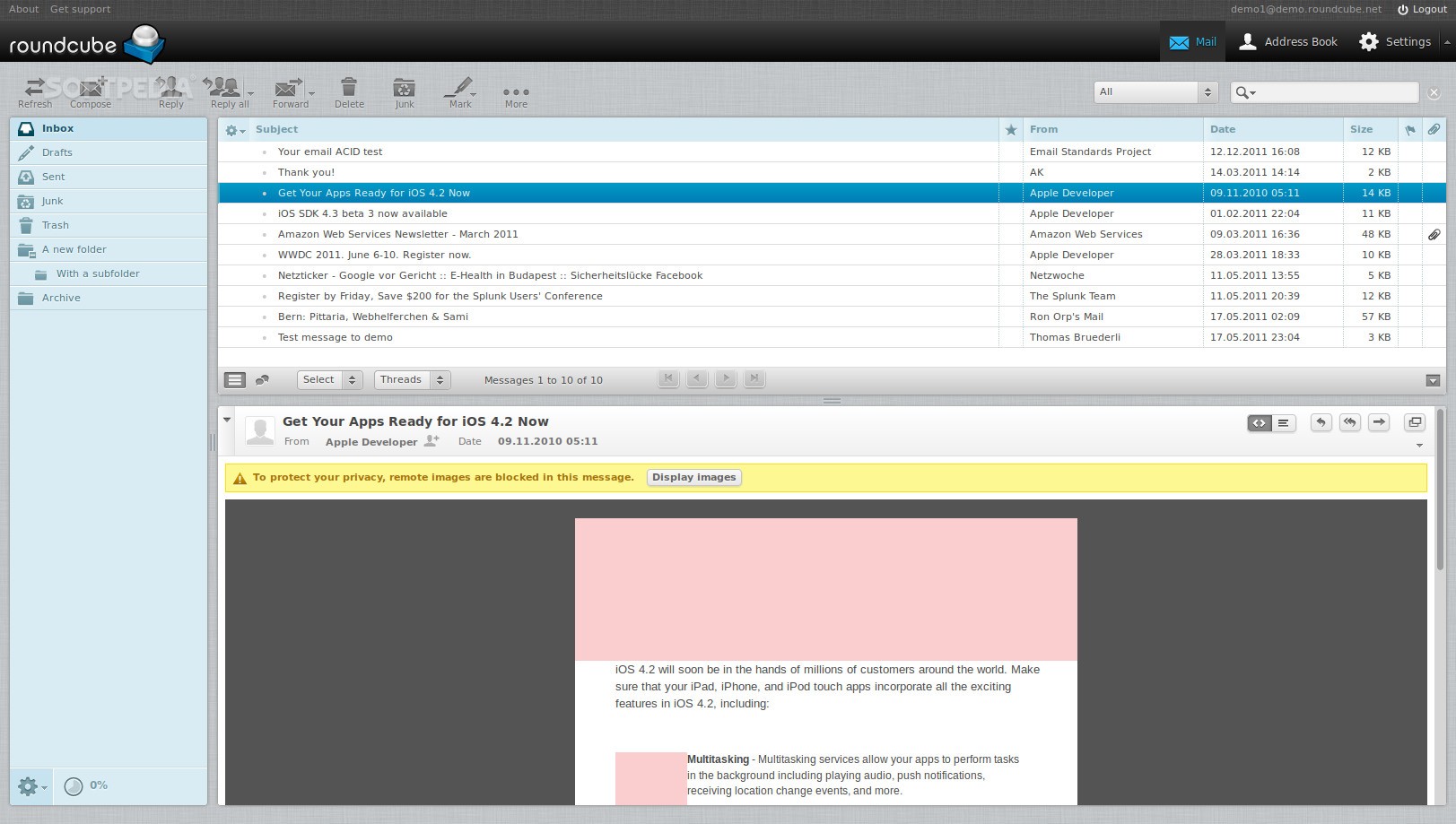
Task: Compose a new message
Action: point(91,92)
